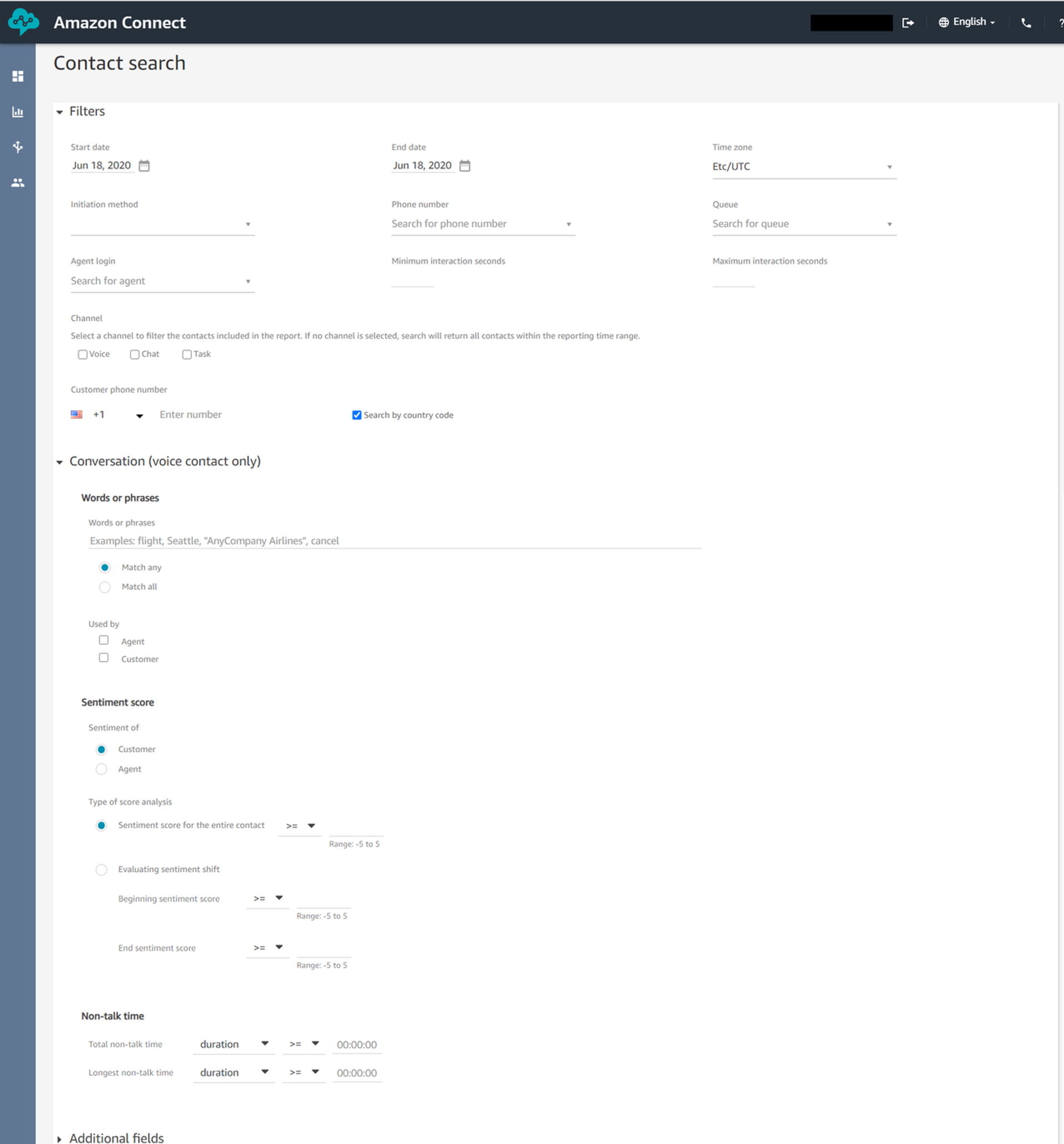The image size is (1064, 1144).
Task: Open the Longest non-talk time operator dropdown
Action: (304, 1072)
